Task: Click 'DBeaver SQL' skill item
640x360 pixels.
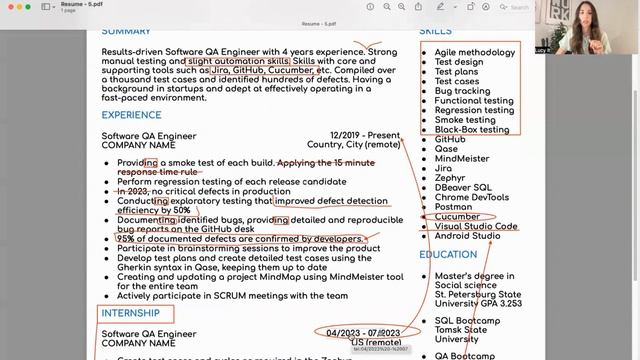Action: point(463,188)
